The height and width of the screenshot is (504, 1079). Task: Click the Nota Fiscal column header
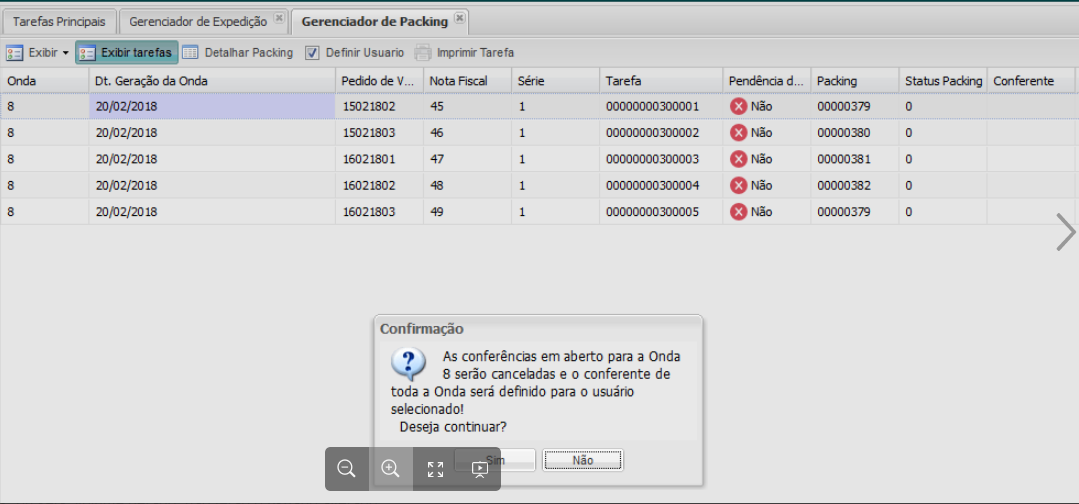467,81
